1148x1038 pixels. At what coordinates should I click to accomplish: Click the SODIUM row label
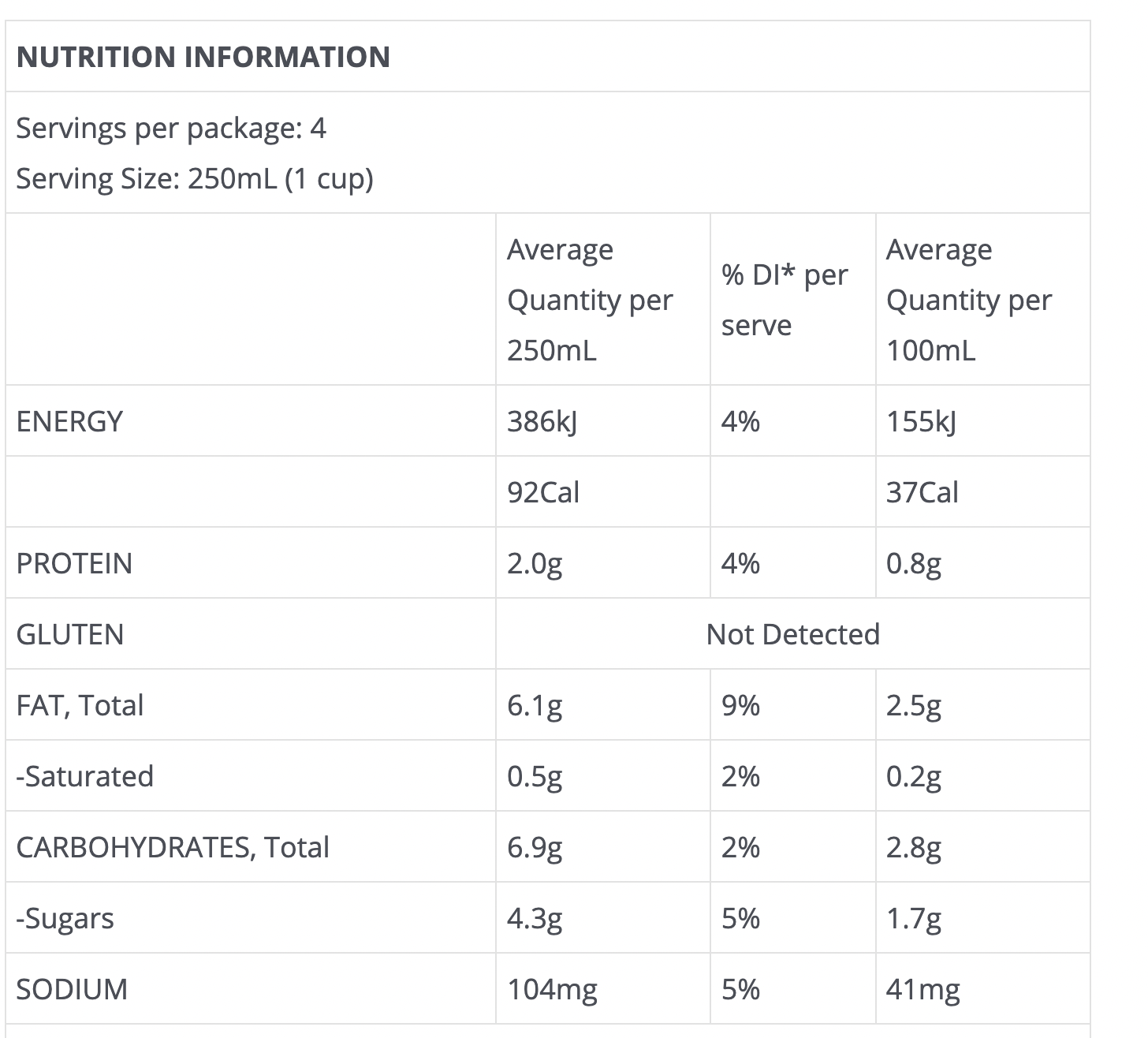(x=72, y=989)
